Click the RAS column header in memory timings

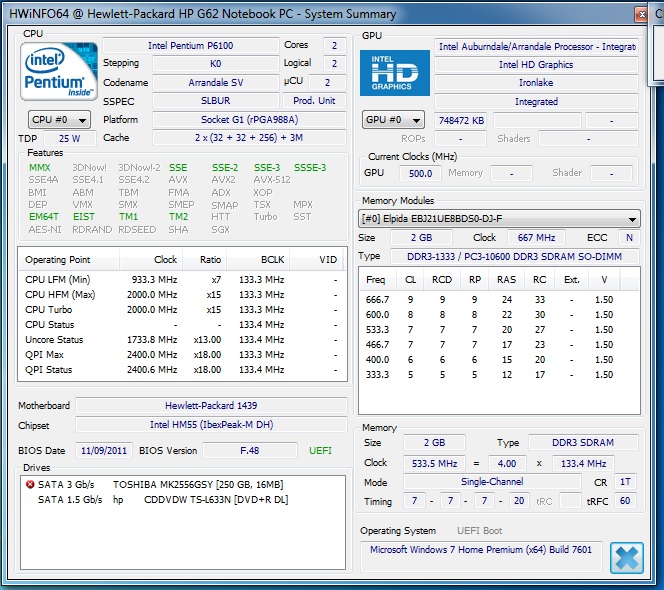coord(506,280)
